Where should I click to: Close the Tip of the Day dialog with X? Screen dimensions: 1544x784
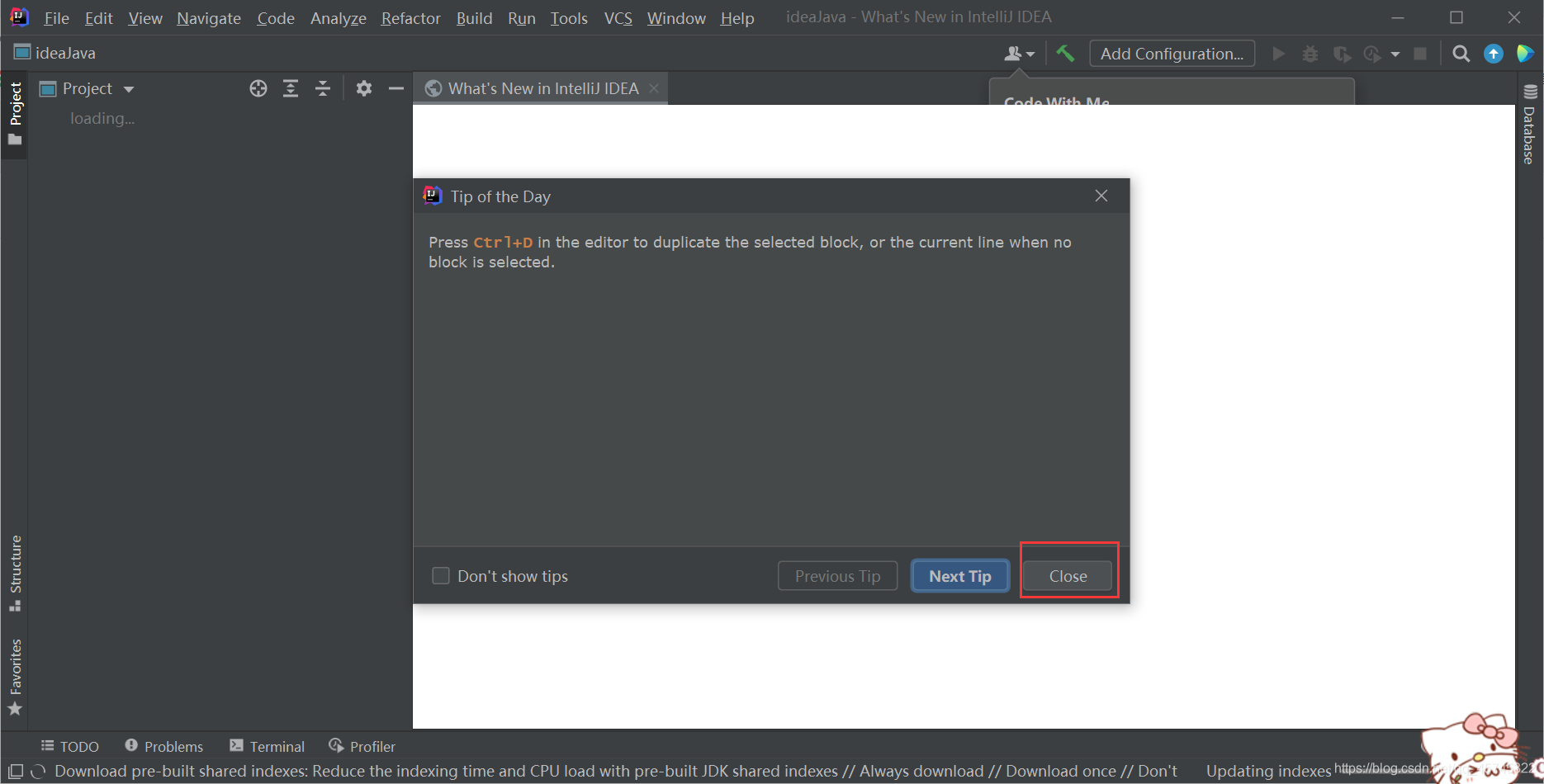(x=1101, y=196)
